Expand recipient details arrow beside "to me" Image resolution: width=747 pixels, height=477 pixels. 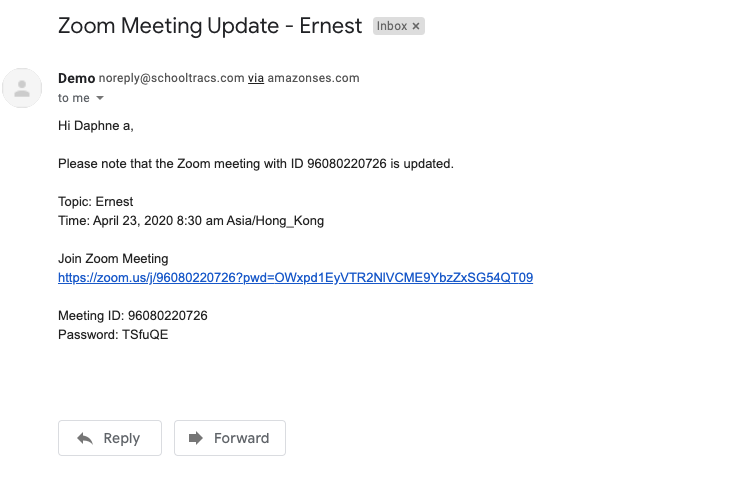[100, 98]
